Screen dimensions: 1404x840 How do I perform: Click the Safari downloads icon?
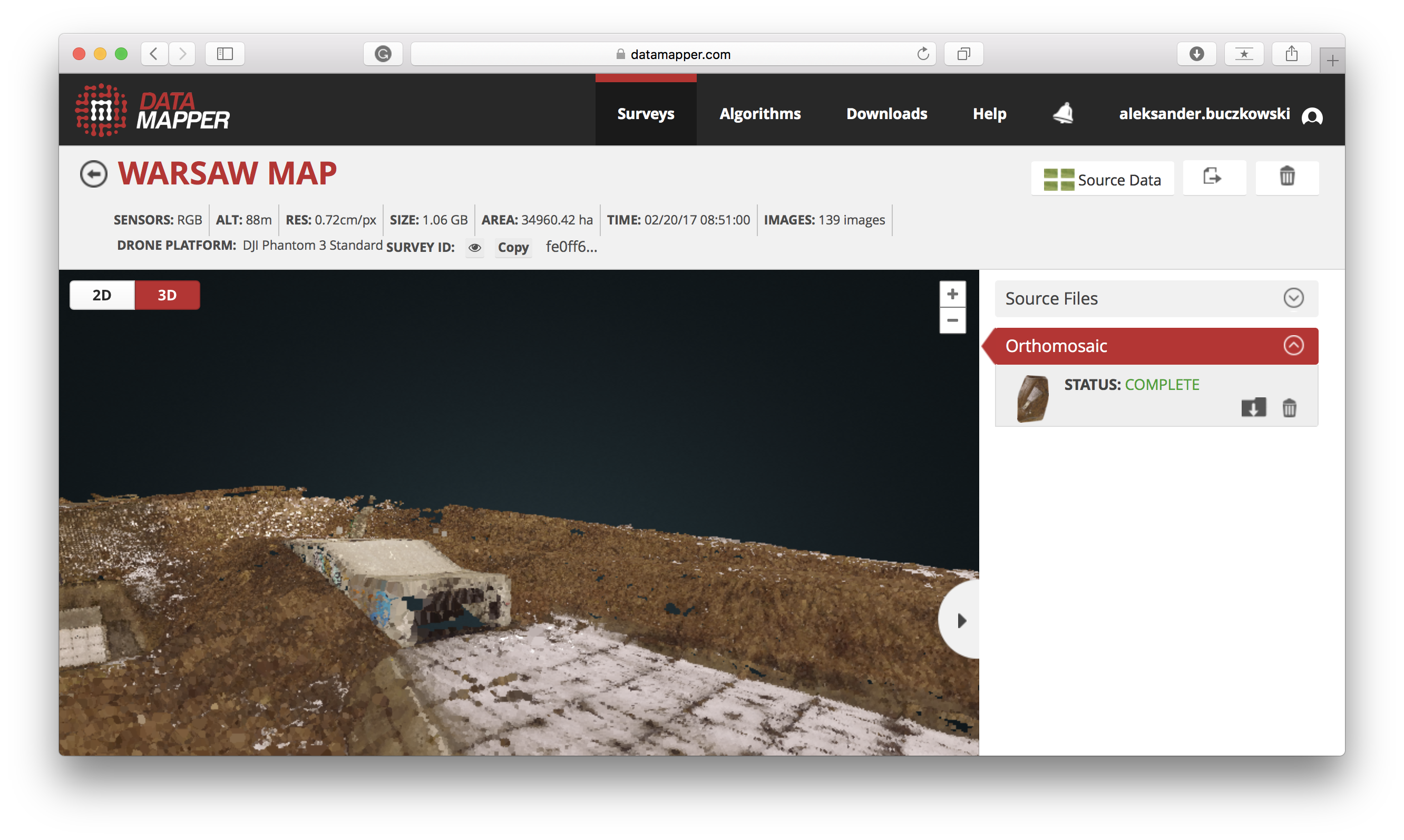pos(1196,54)
